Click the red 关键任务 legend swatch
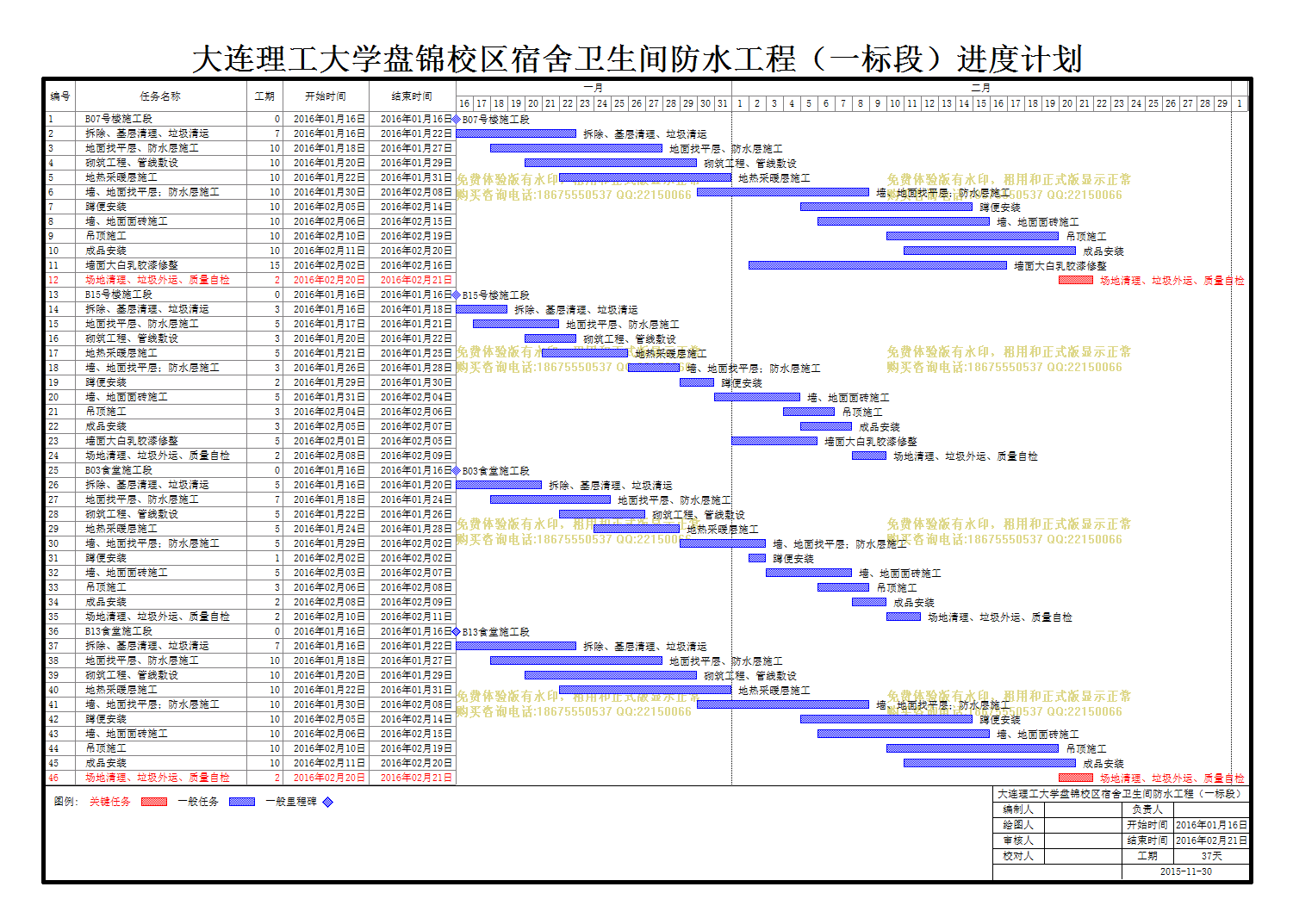 click(x=154, y=802)
